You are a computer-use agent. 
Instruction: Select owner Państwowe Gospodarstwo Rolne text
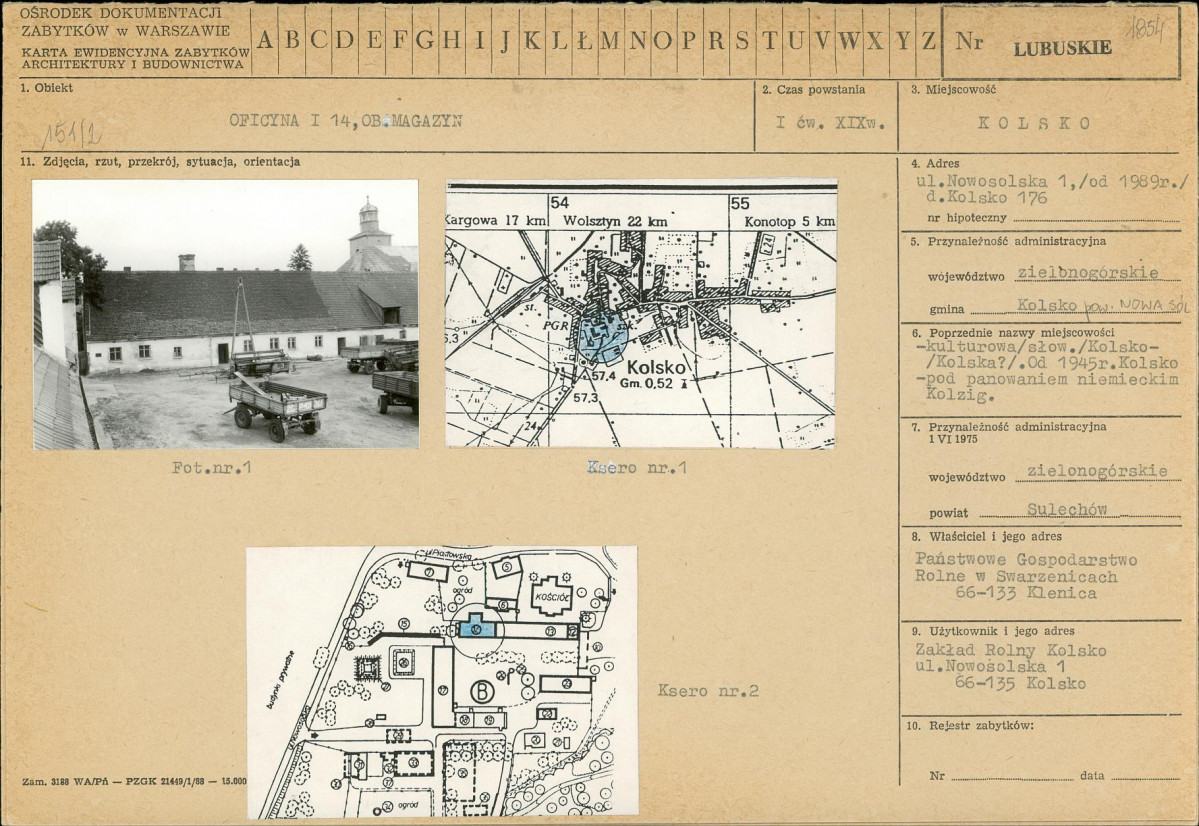coord(1025,568)
